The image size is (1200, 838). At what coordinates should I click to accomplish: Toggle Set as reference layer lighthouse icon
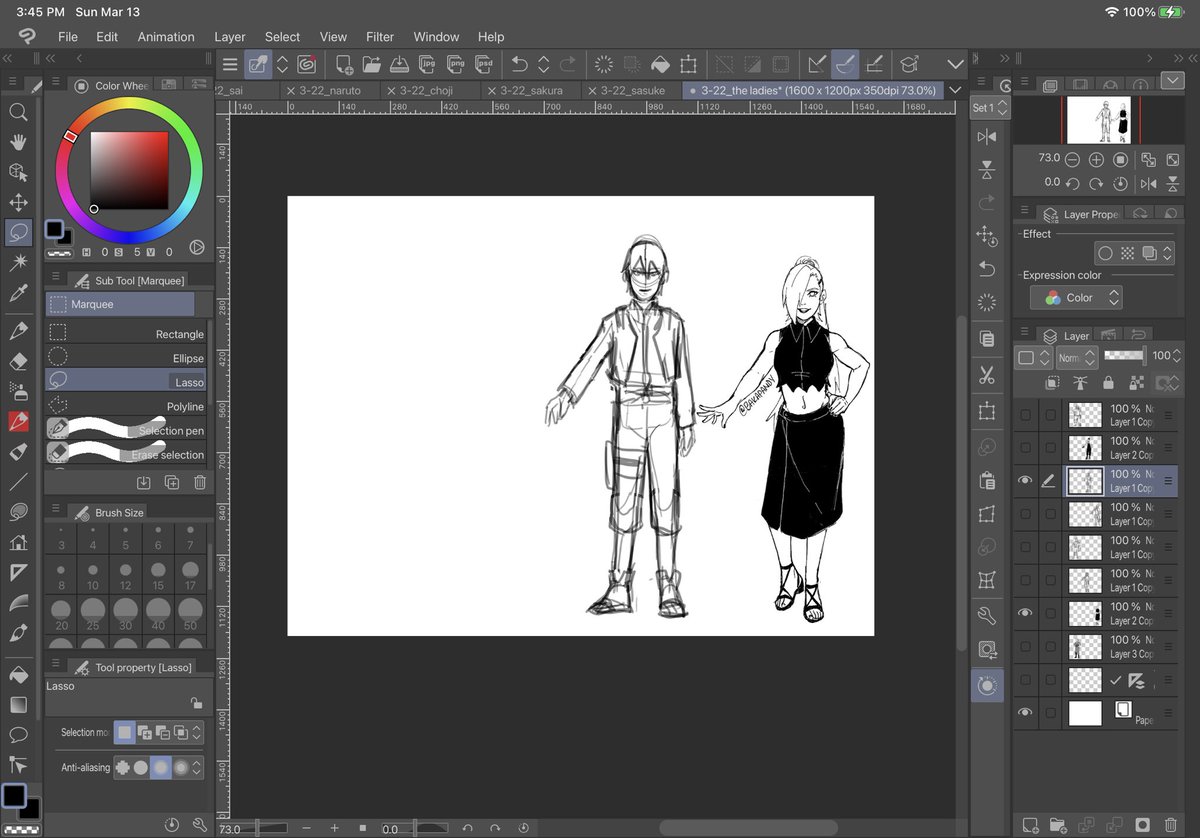[x=1080, y=382]
